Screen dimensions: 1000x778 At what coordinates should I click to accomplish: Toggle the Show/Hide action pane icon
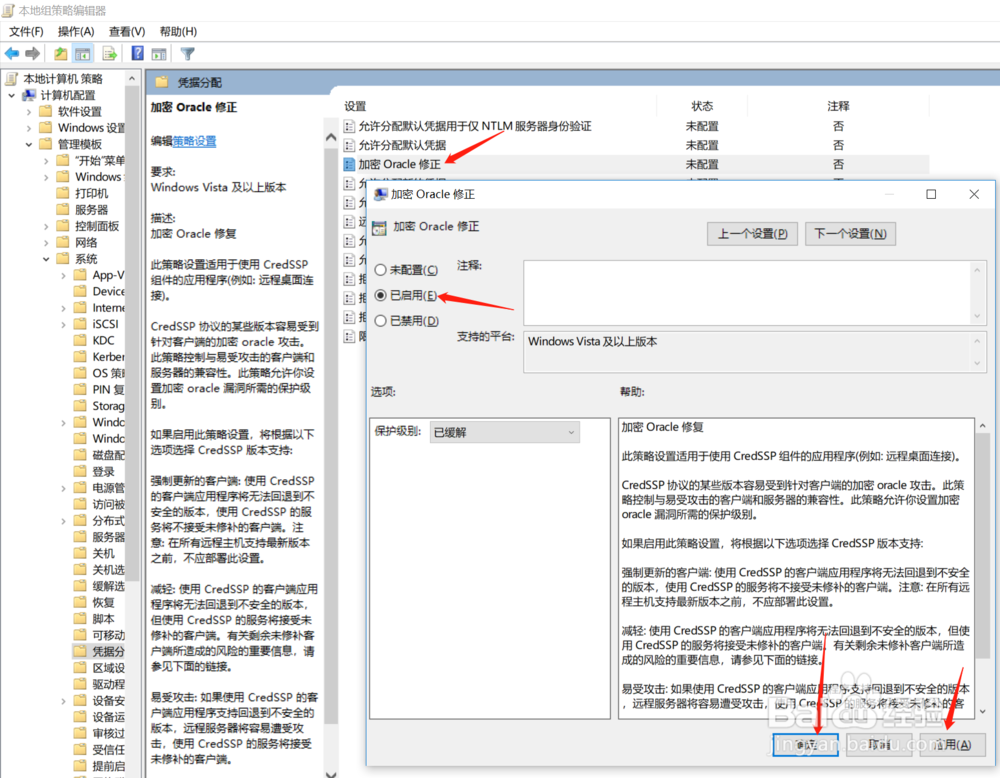pyautogui.click(x=159, y=54)
